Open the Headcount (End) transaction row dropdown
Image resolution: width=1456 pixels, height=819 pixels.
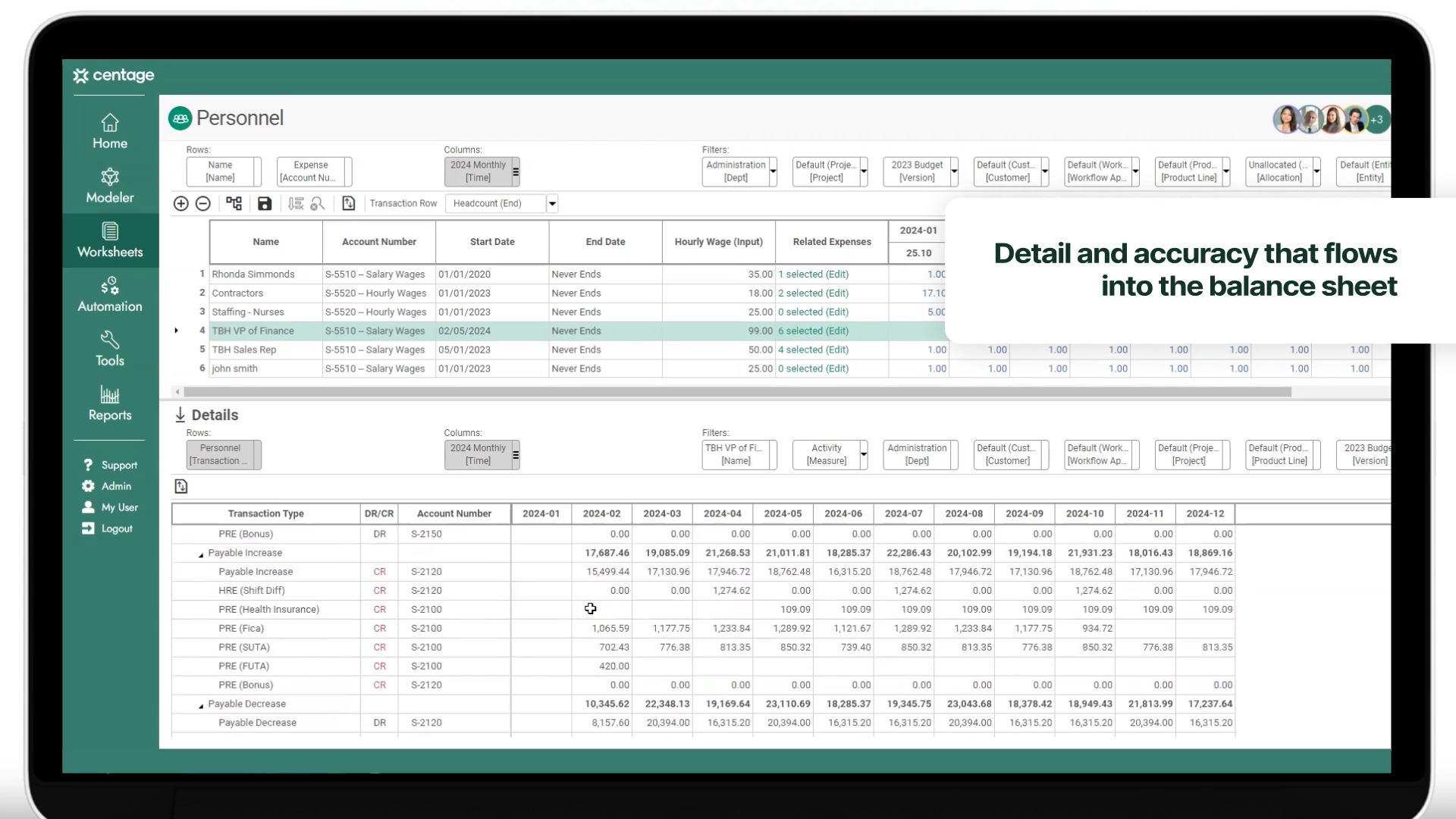pos(552,203)
